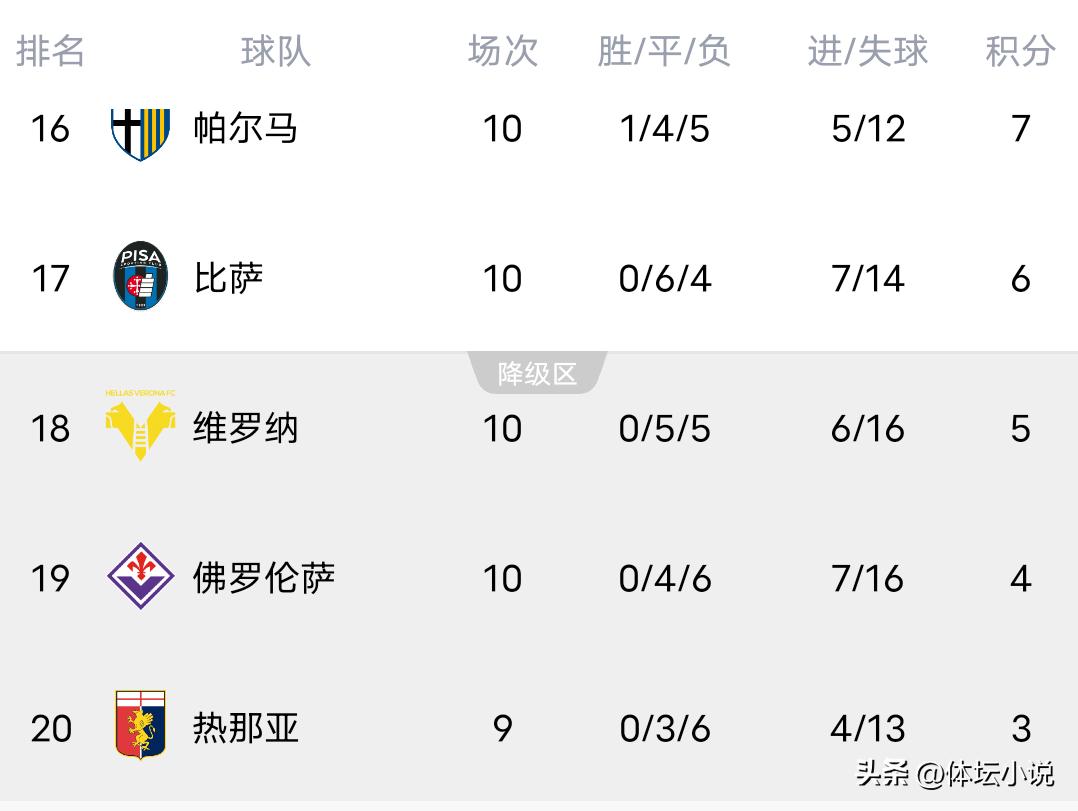Click the 球队 column header
Image resolution: width=1078 pixels, height=811 pixels.
click(275, 51)
